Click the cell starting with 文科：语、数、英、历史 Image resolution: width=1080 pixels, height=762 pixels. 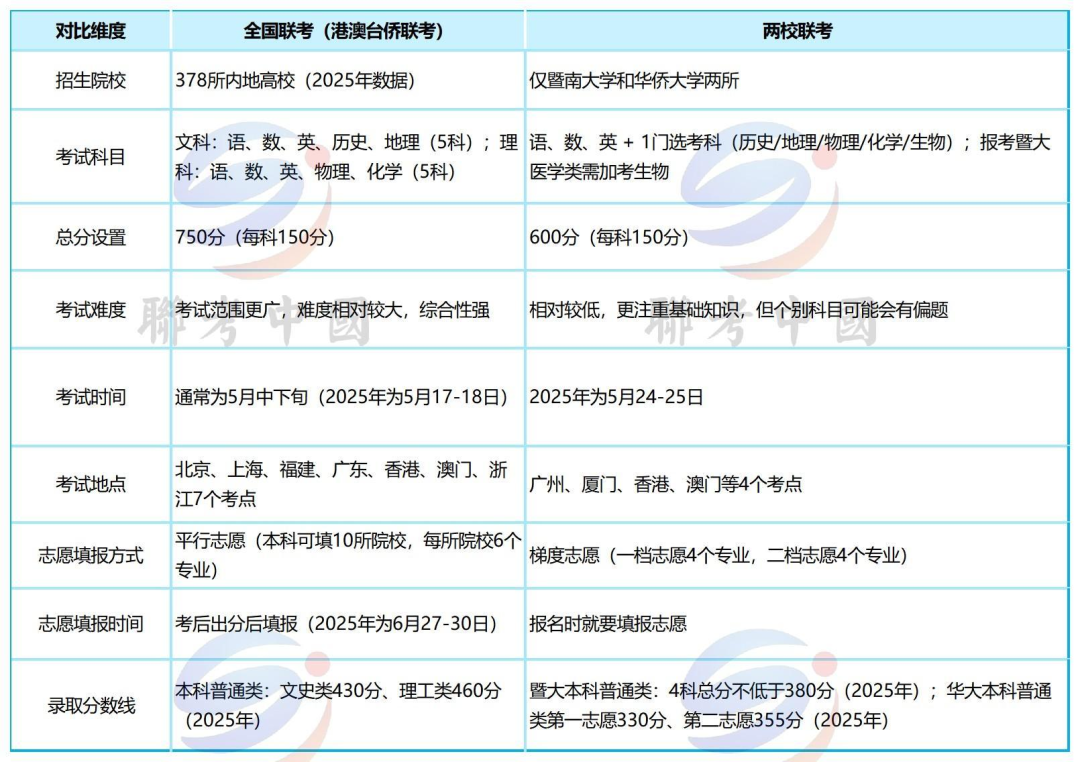coord(347,156)
